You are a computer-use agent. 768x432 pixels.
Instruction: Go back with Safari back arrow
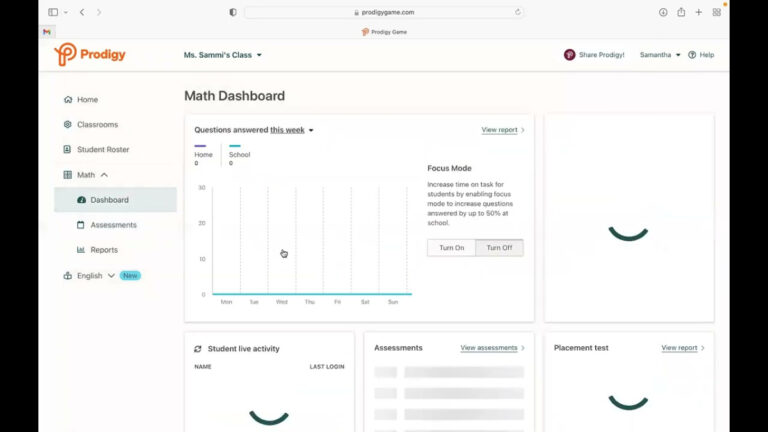82,12
